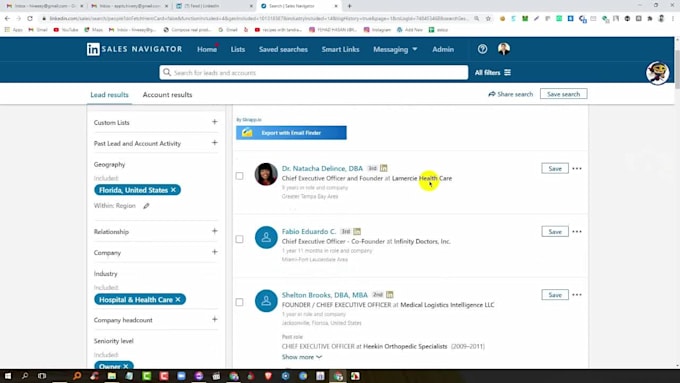Open Saved searches
The height and width of the screenshot is (383, 680).
(x=283, y=49)
